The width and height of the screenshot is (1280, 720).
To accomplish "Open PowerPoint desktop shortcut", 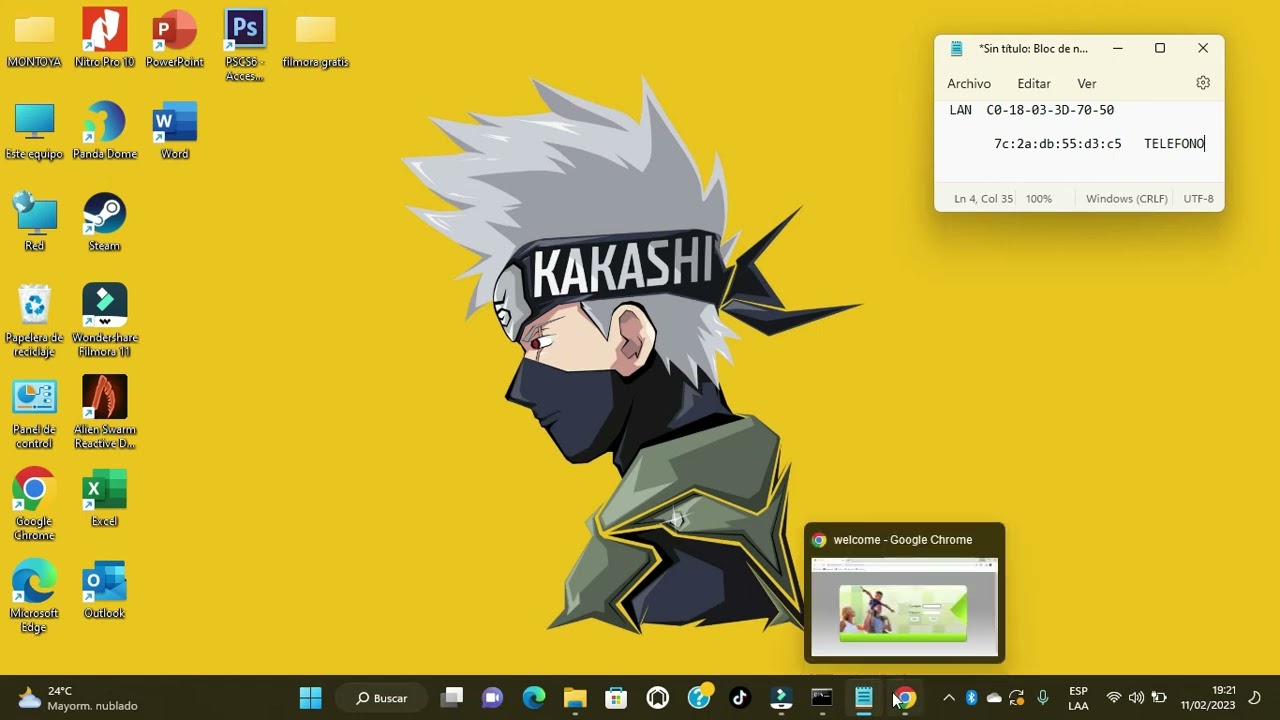I will pos(174,40).
